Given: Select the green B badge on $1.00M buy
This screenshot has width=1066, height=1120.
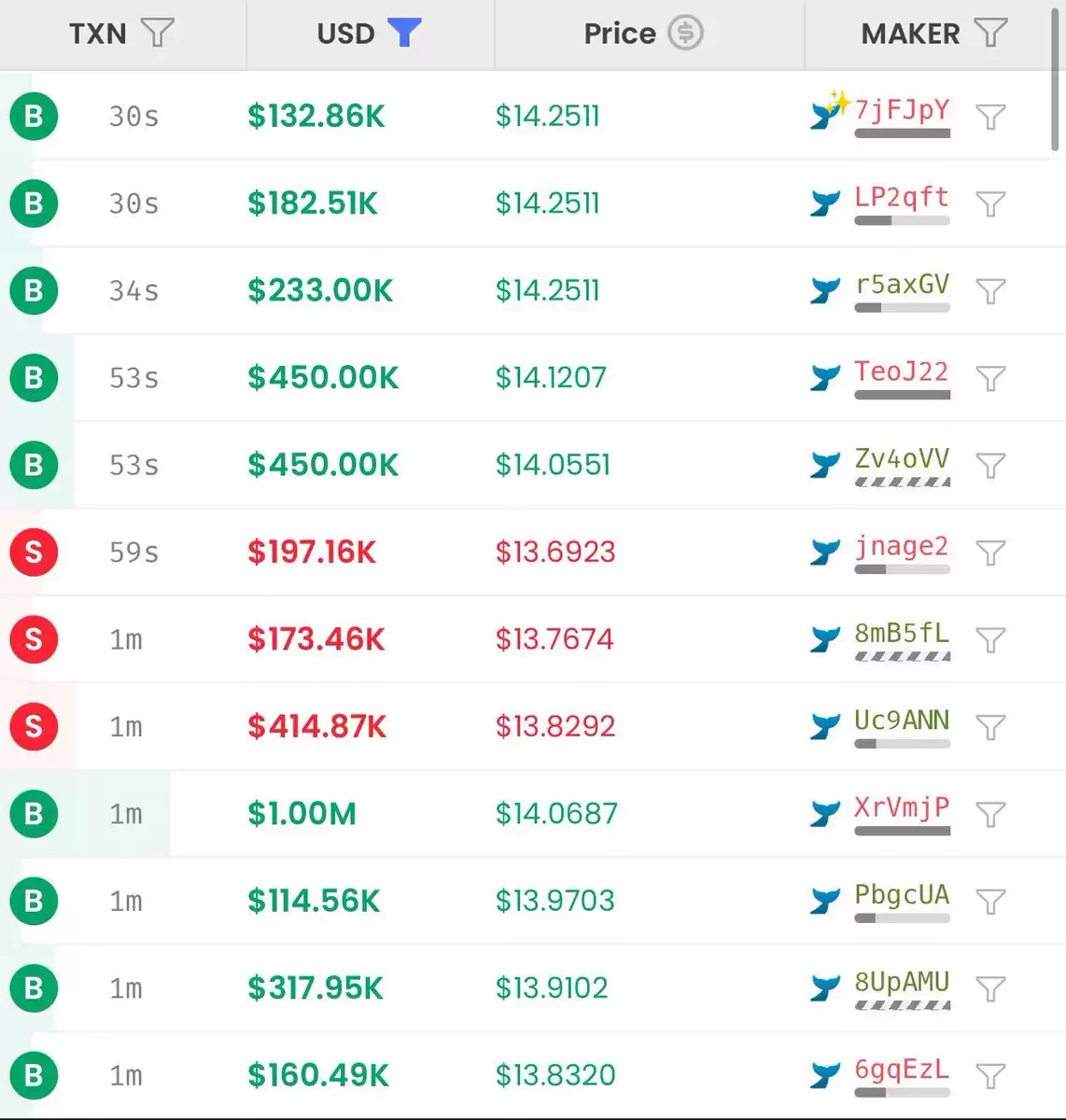Looking at the screenshot, I should [34, 813].
